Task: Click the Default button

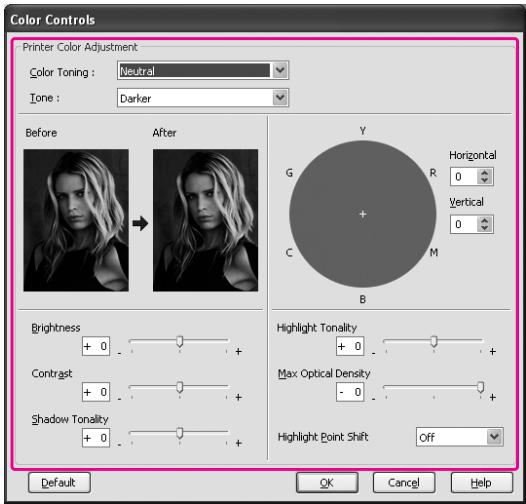Action: pos(59,483)
